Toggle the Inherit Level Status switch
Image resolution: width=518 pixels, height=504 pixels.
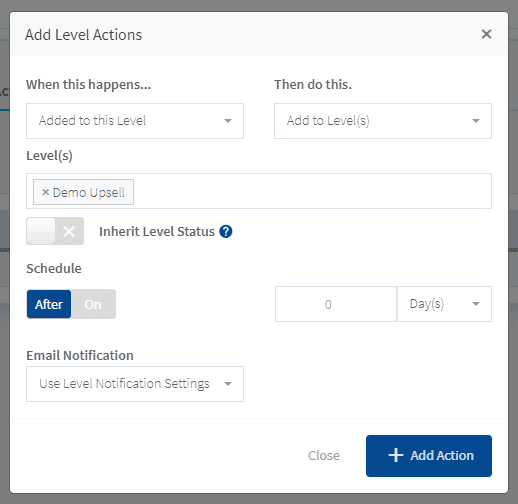point(55,231)
